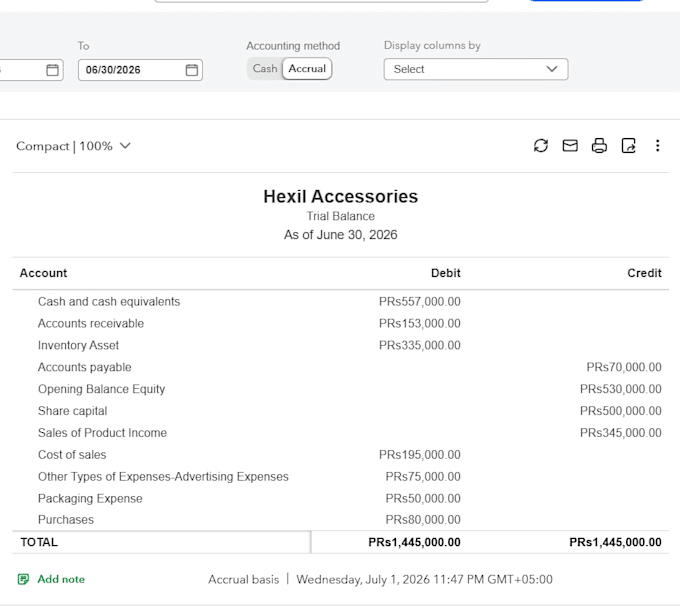
Task: Click debit amount PRs75,000.00
Action: 423,476
